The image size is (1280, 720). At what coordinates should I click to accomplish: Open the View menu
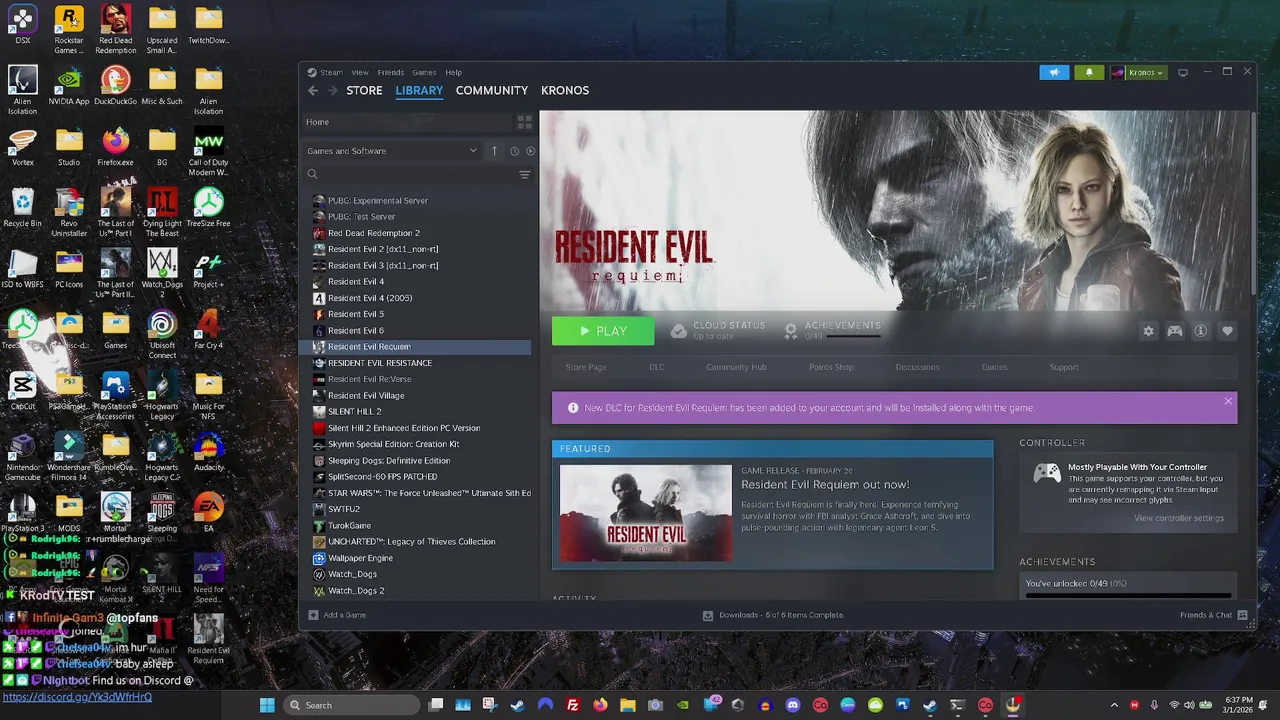tap(360, 72)
